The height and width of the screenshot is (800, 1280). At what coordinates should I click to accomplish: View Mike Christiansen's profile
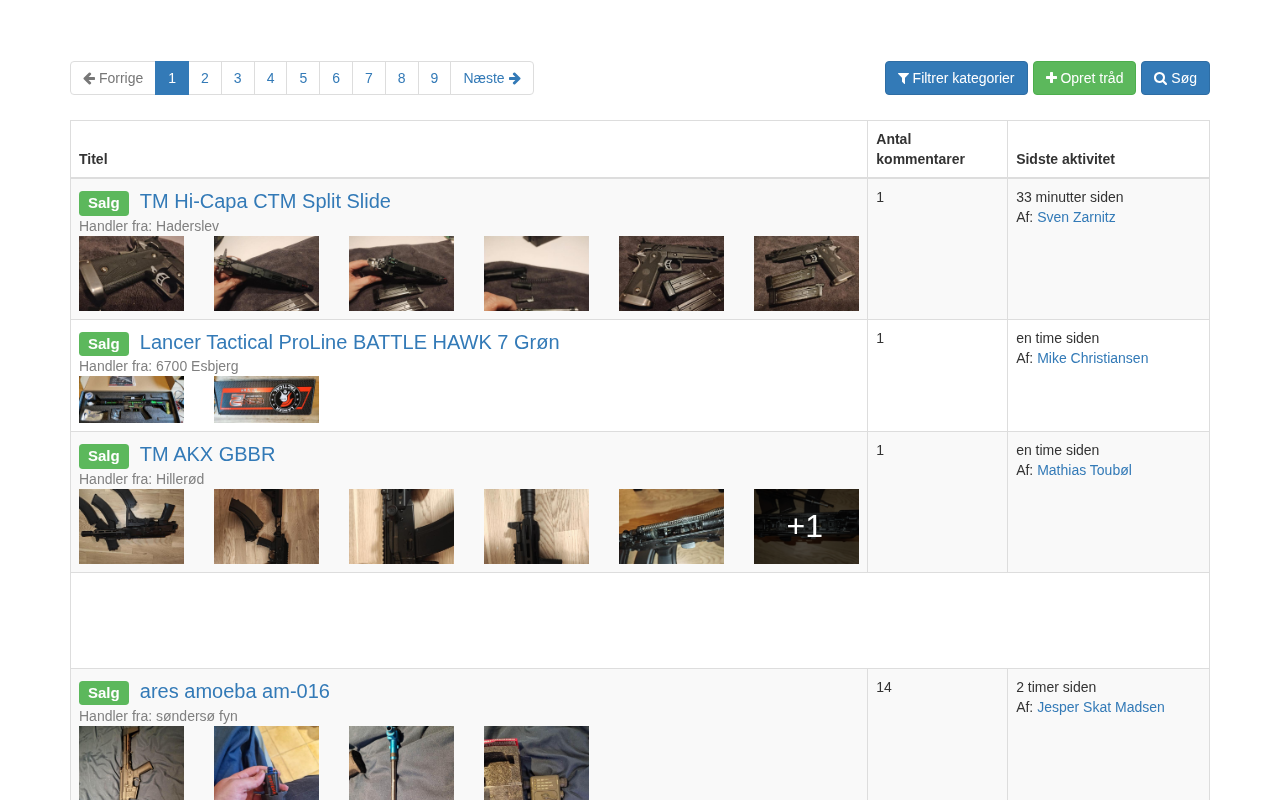(1092, 358)
